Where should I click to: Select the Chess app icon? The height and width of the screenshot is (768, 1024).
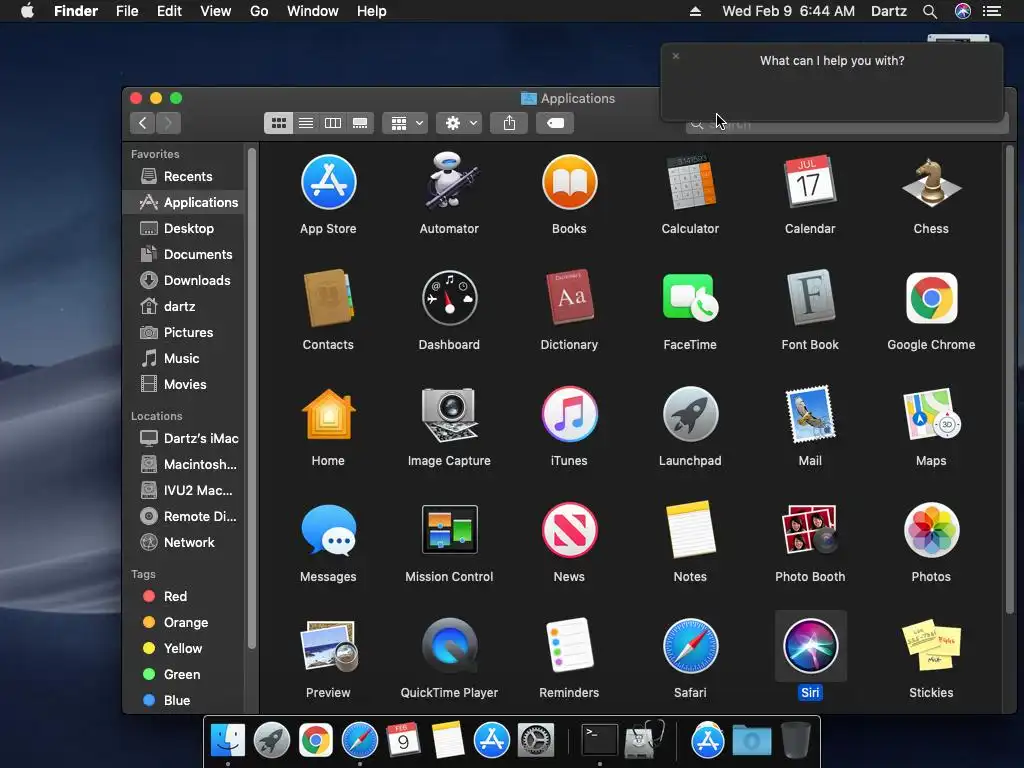(931, 183)
